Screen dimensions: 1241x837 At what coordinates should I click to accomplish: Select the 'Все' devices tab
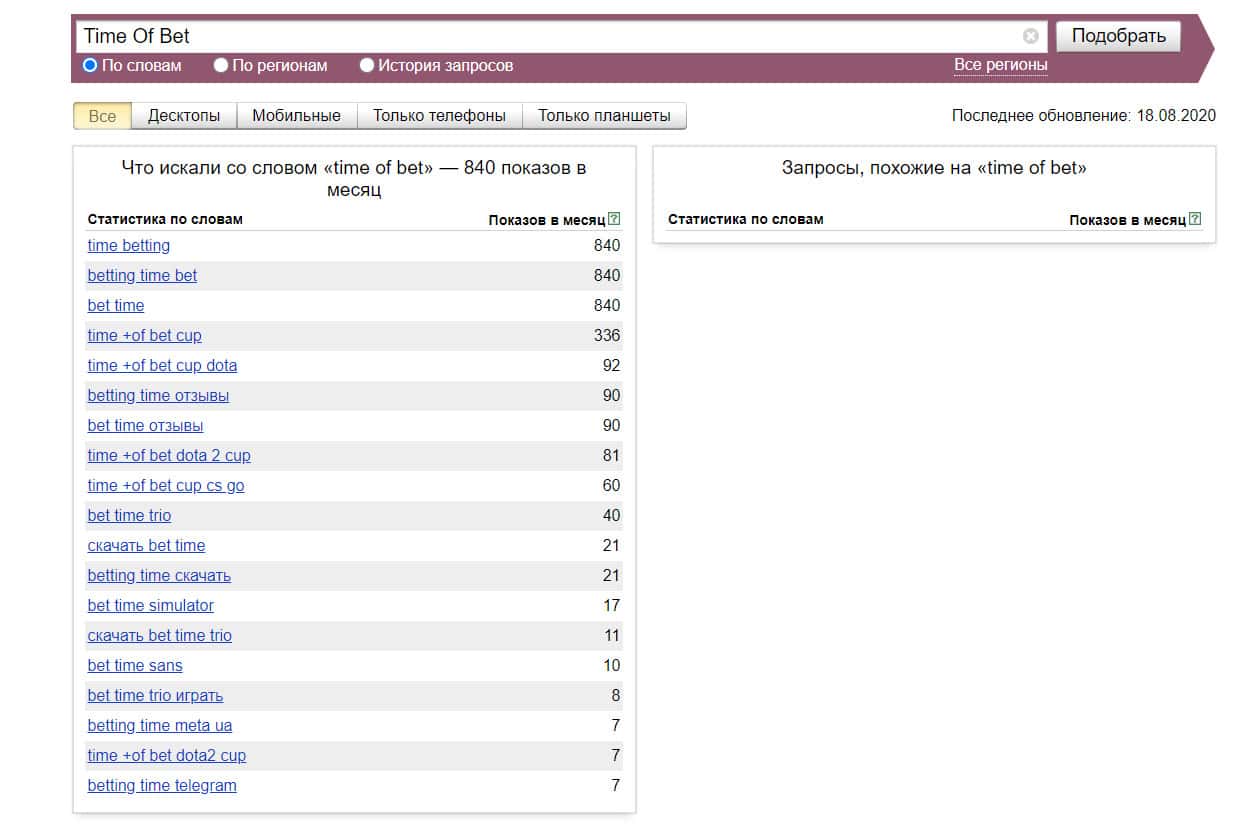pyautogui.click(x=102, y=116)
